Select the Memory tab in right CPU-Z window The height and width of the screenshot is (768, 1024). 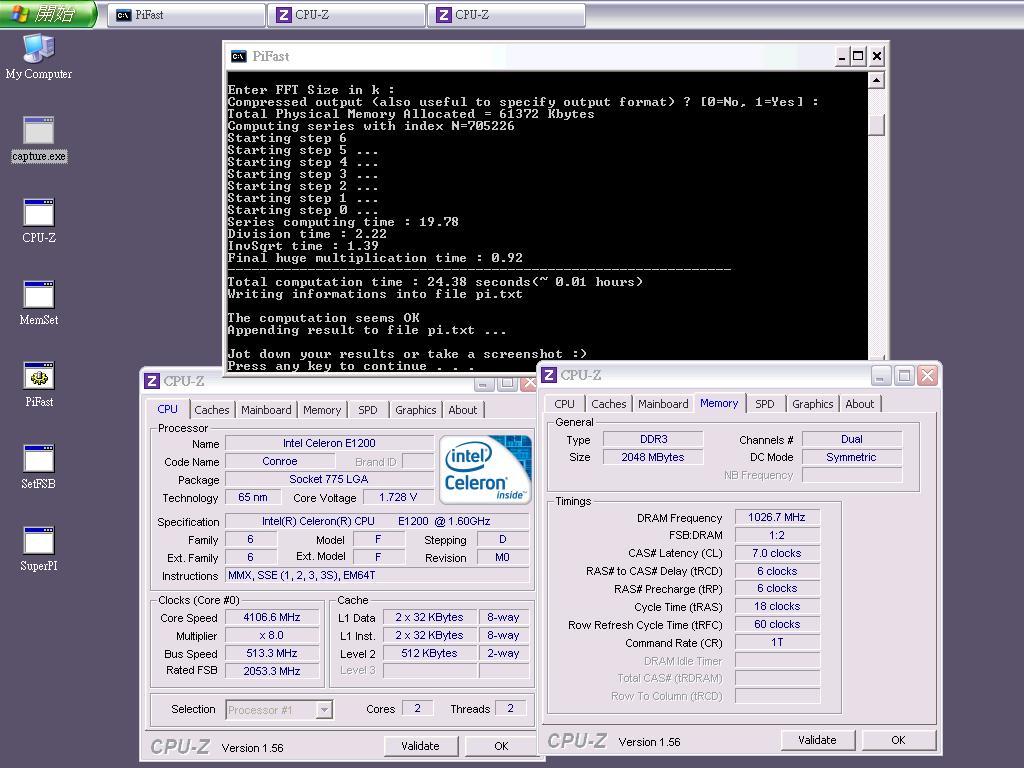[x=719, y=403]
